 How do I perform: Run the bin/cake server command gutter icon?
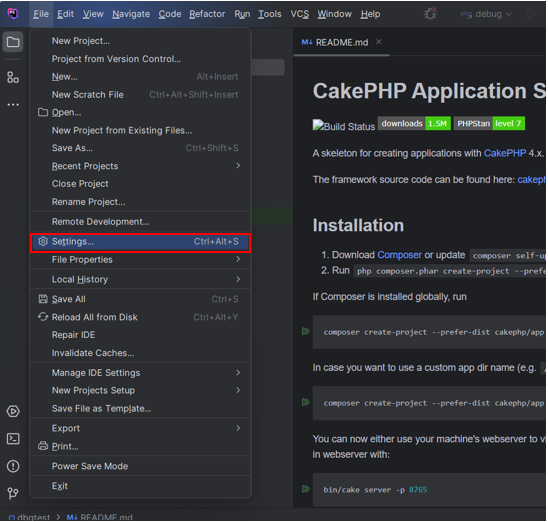point(306,489)
